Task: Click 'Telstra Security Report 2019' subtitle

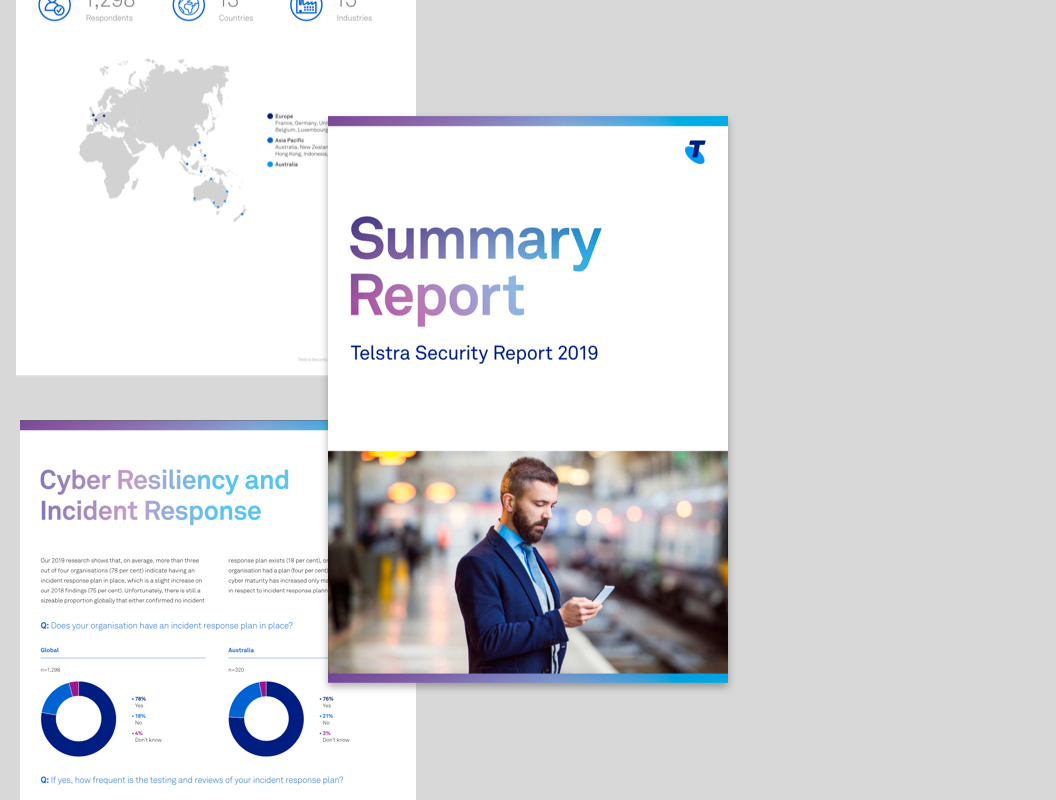Action: click(474, 353)
